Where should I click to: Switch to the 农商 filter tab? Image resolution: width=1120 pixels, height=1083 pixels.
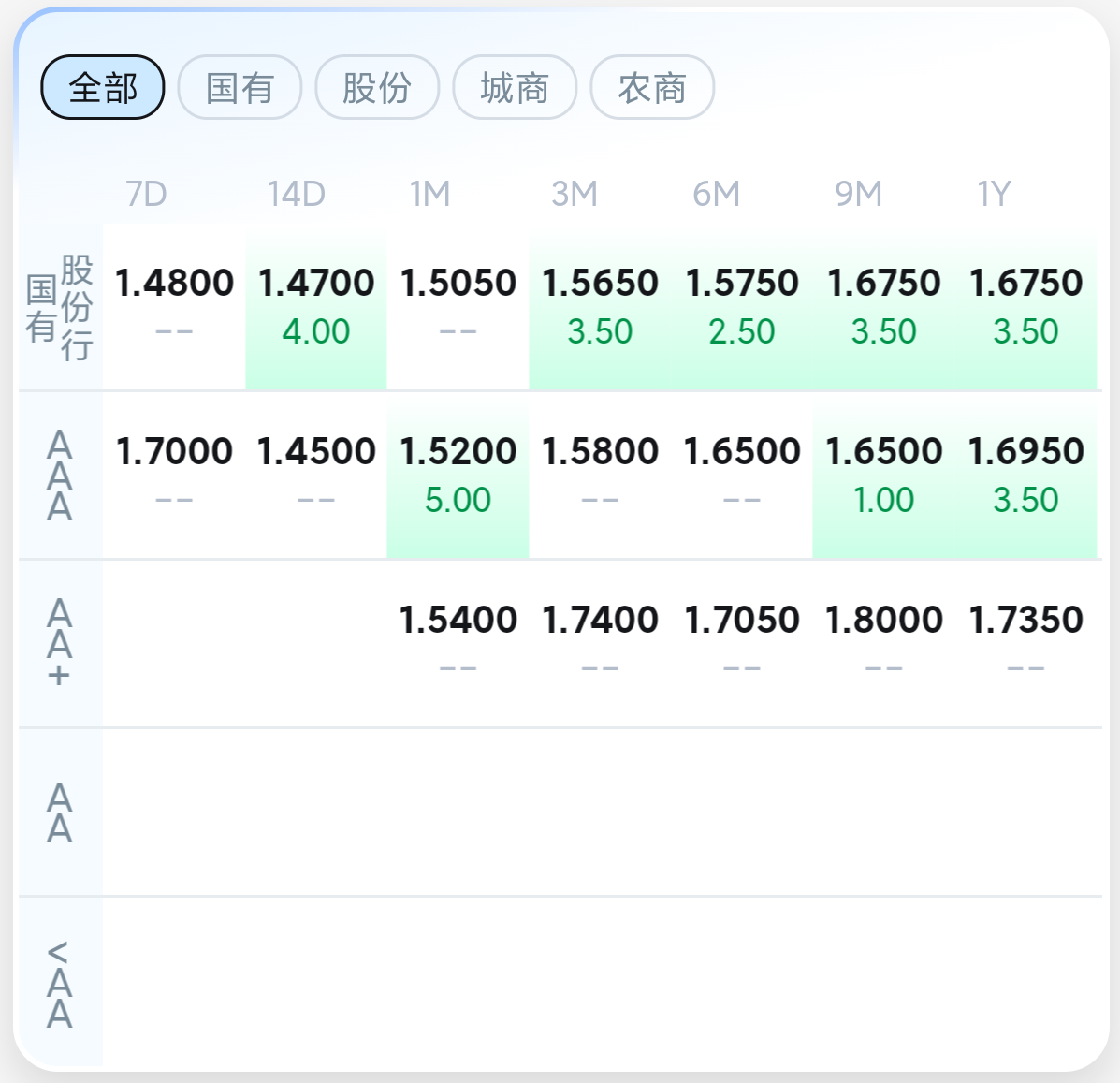(652, 87)
